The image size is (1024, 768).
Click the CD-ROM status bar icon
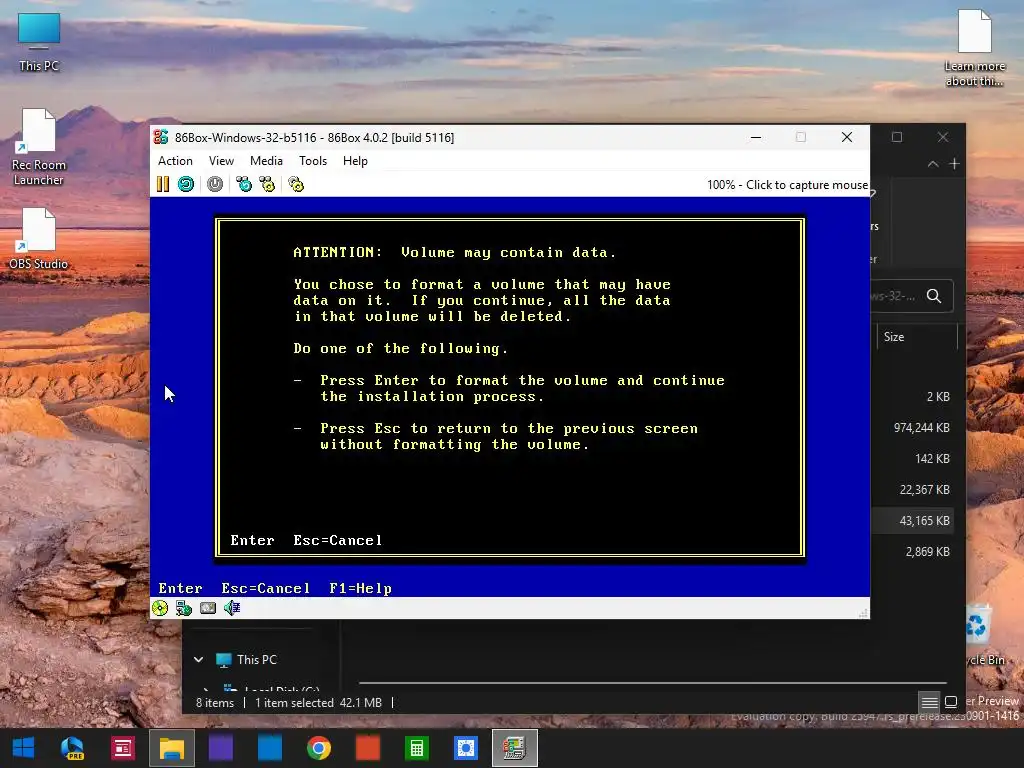pyautogui.click(x=160, y=608)
